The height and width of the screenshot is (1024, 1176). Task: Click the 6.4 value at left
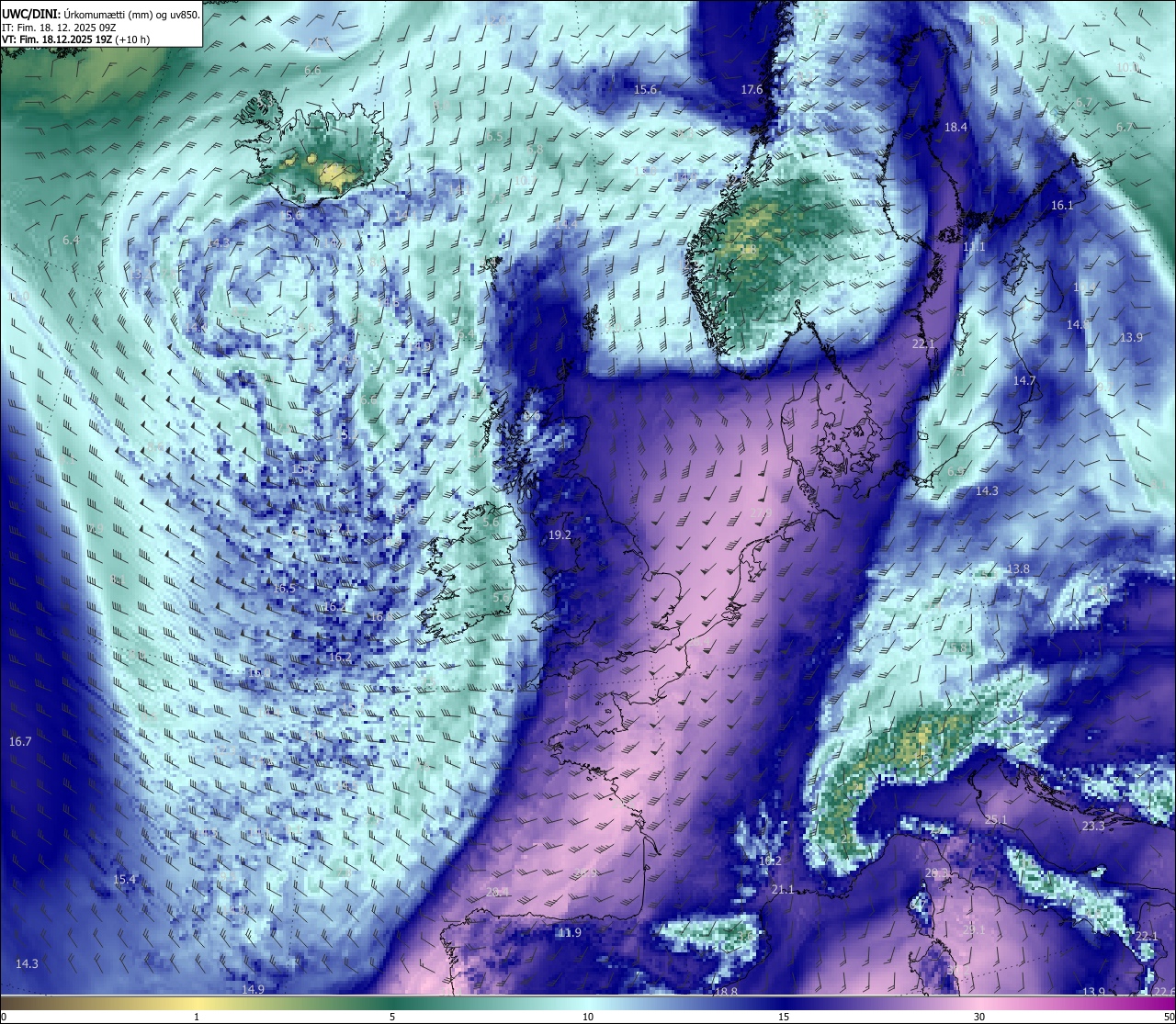pyautogui.click(x=71, y=240)
